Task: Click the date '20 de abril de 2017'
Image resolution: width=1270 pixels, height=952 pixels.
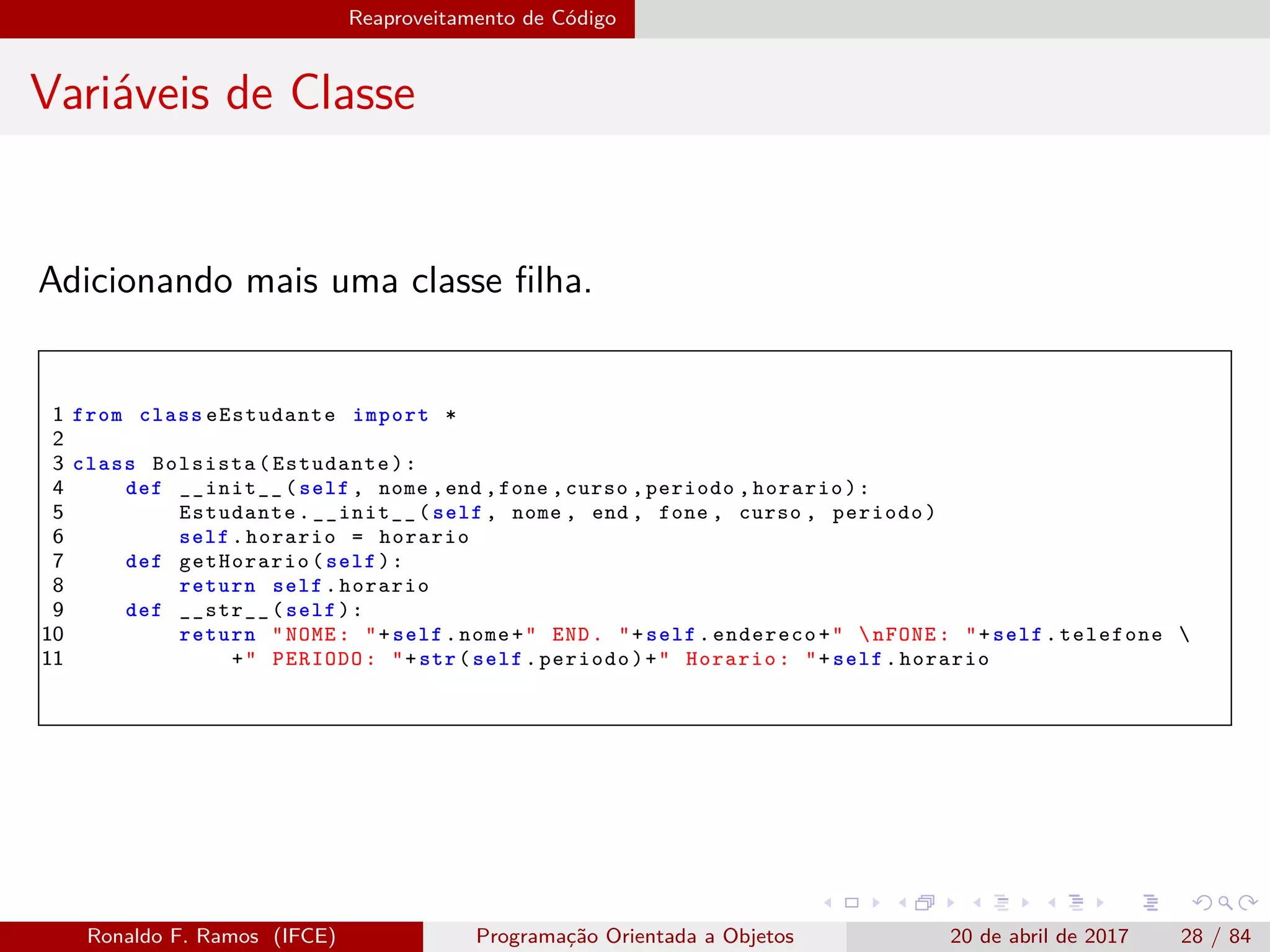Action: (x=1039, y=936)
